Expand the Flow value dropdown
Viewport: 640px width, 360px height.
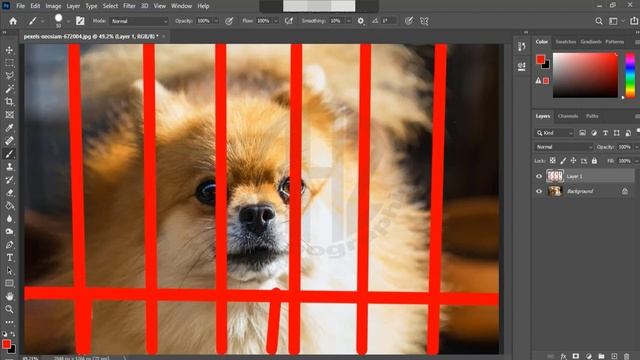click(276, 21)
